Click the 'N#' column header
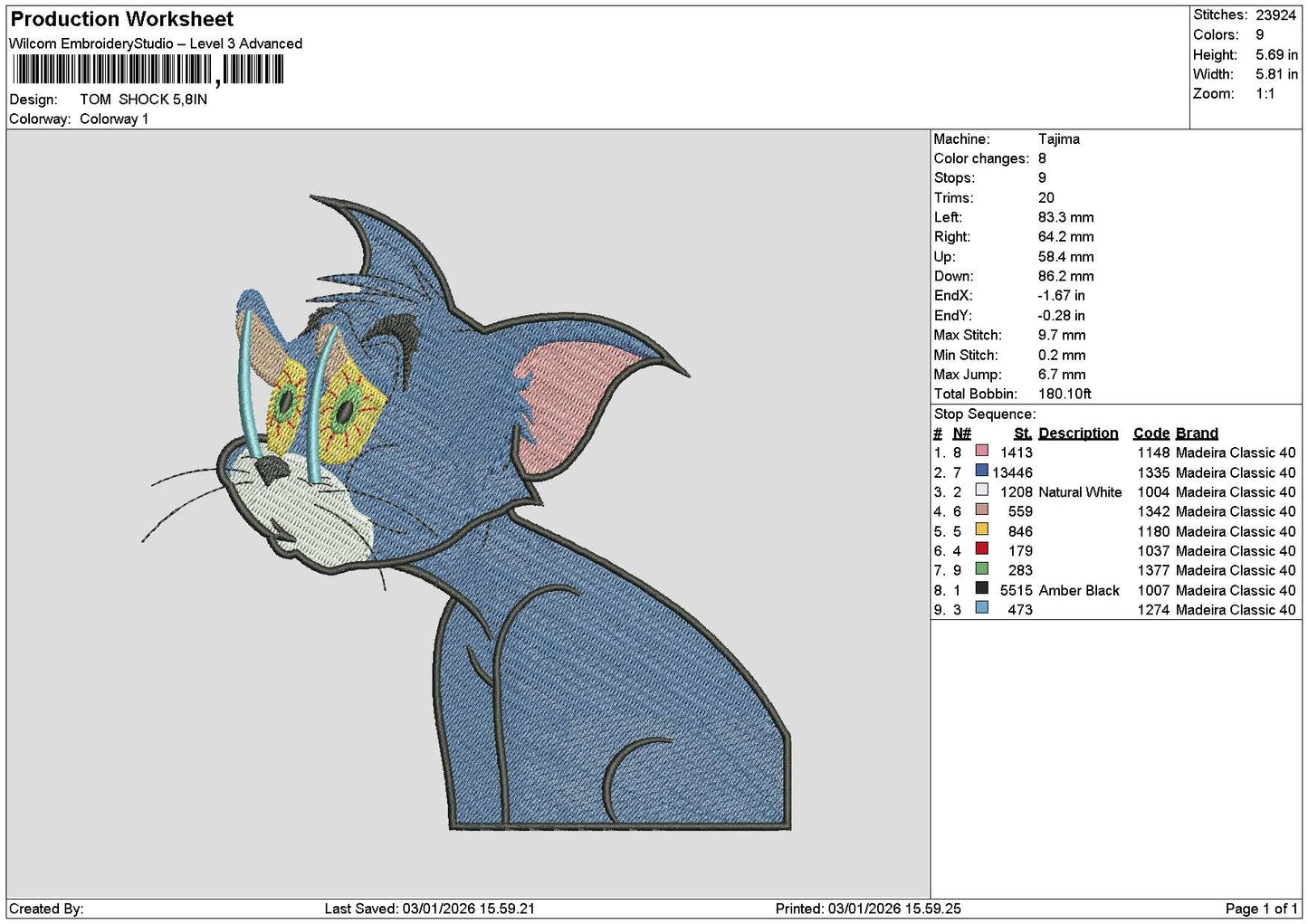The width and height of the screenshot is (1308, 924). (961, 433)
